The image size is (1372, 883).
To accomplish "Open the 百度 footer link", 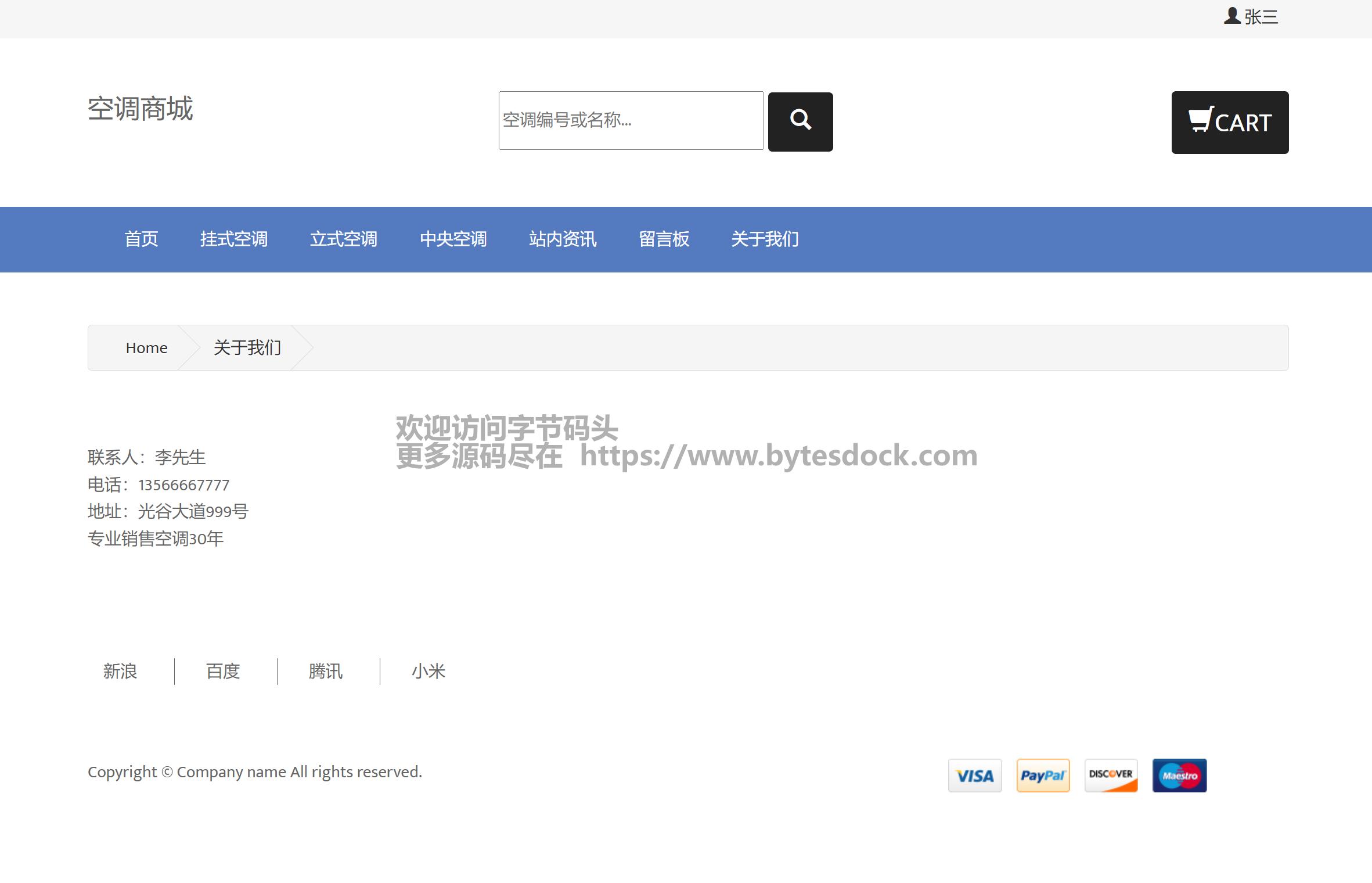I will 223,671.
